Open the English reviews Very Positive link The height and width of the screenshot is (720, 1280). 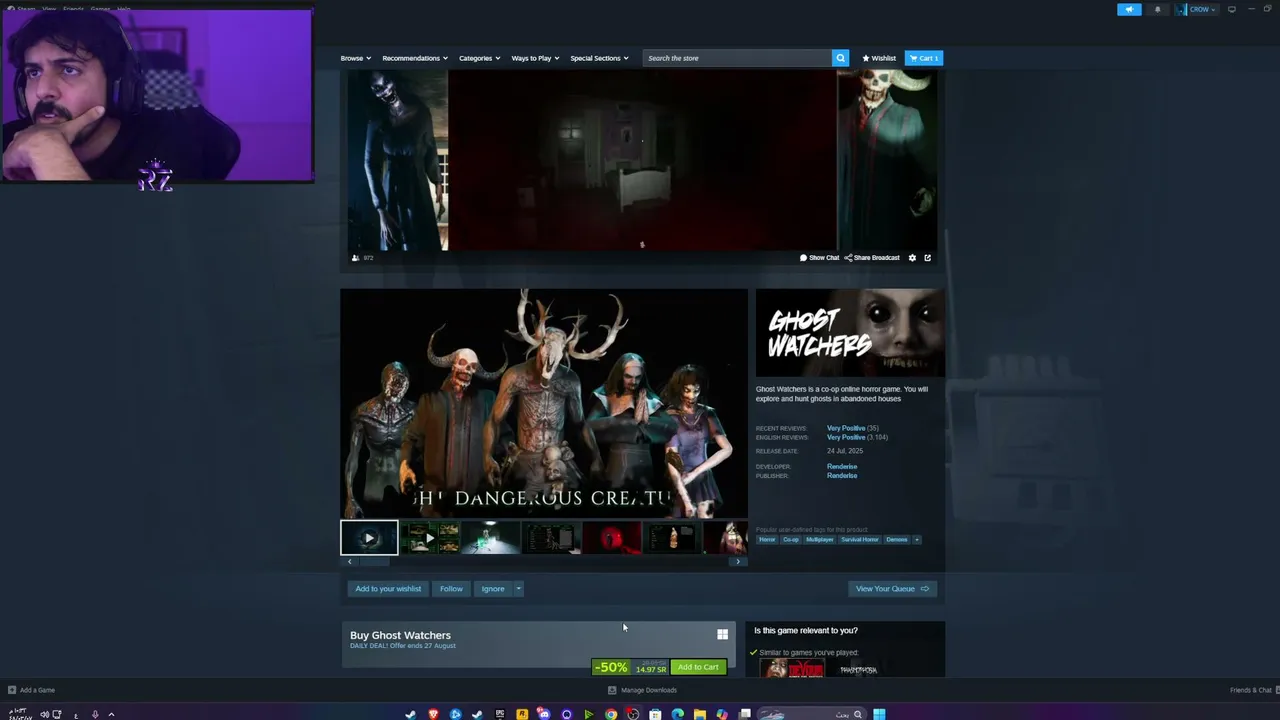(x=846, y=437)
